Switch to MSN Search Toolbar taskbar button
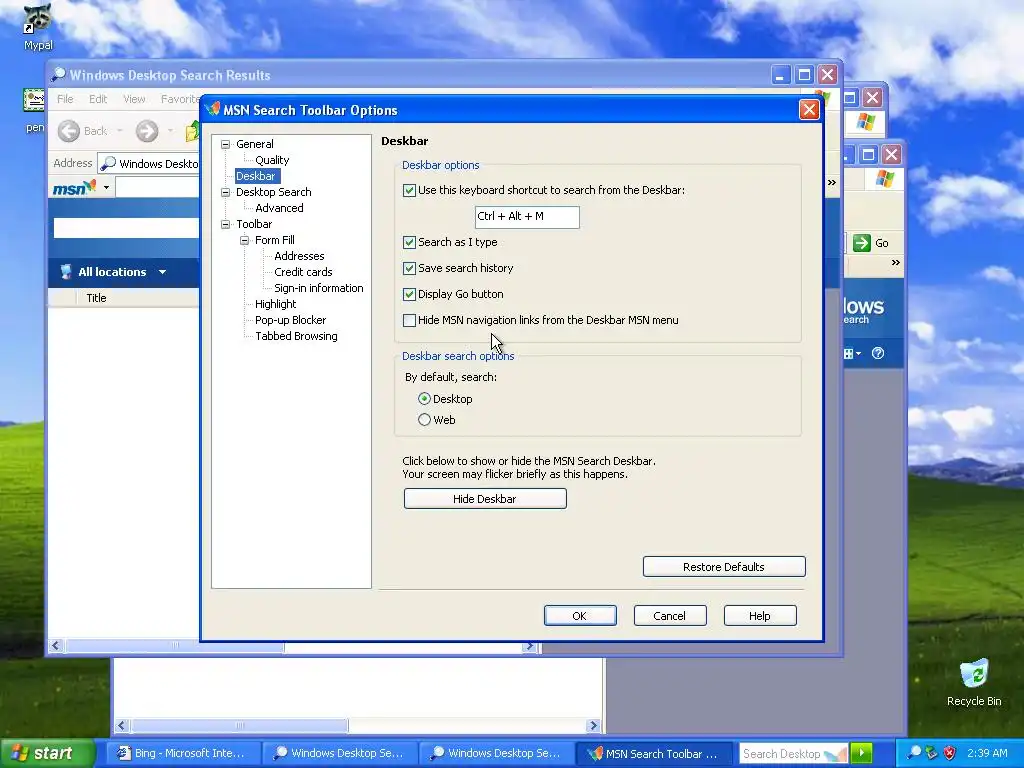The width and height of the screenshot is (1024, 768). coord(656,754)
